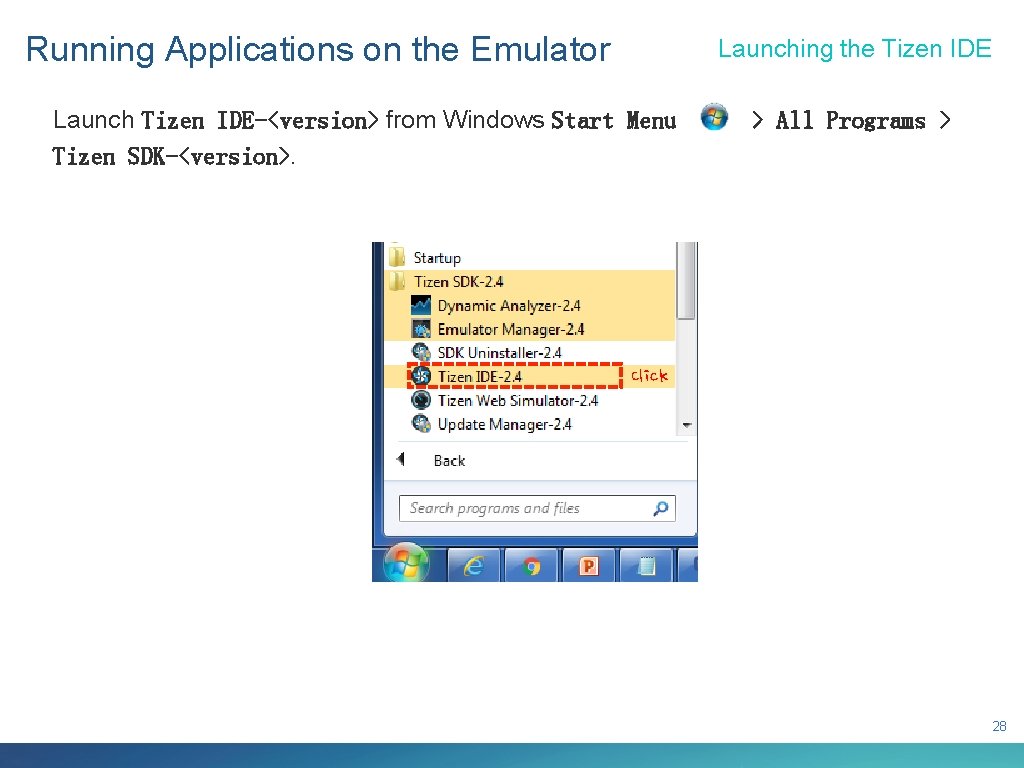The width and height of the screenshot is (1024, 768).
Task: Click slide page number 28
Action: (x=999, y=726)
